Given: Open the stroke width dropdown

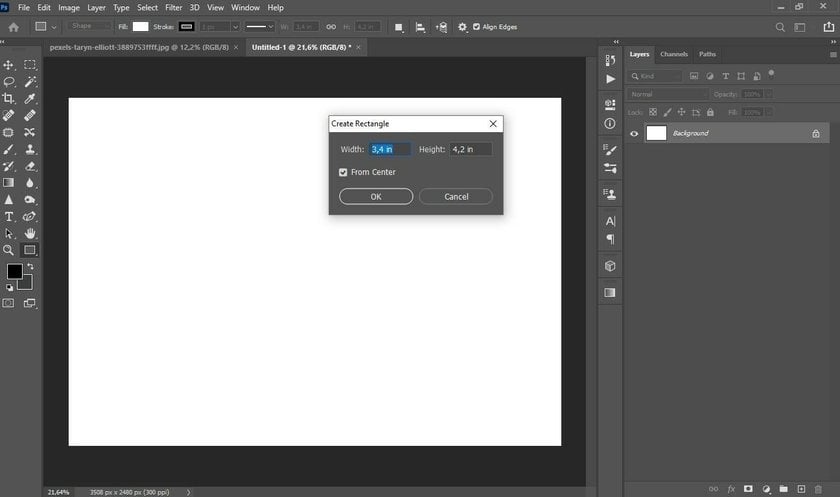Looking at the screenshot, I should click(x=235, y=27).
